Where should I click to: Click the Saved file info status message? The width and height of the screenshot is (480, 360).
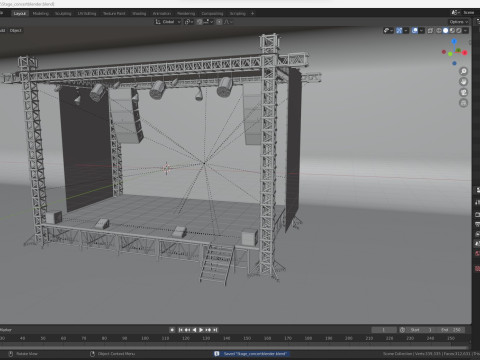tap(252, 354)
